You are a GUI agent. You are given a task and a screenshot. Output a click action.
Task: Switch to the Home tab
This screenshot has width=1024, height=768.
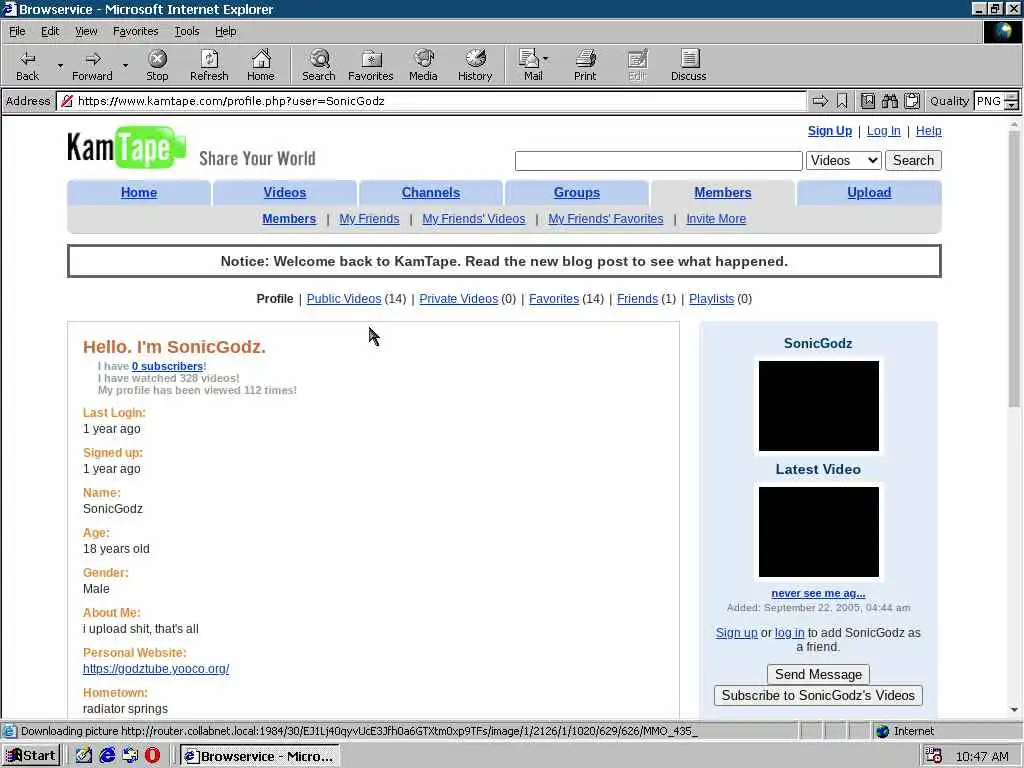(138, 193)
